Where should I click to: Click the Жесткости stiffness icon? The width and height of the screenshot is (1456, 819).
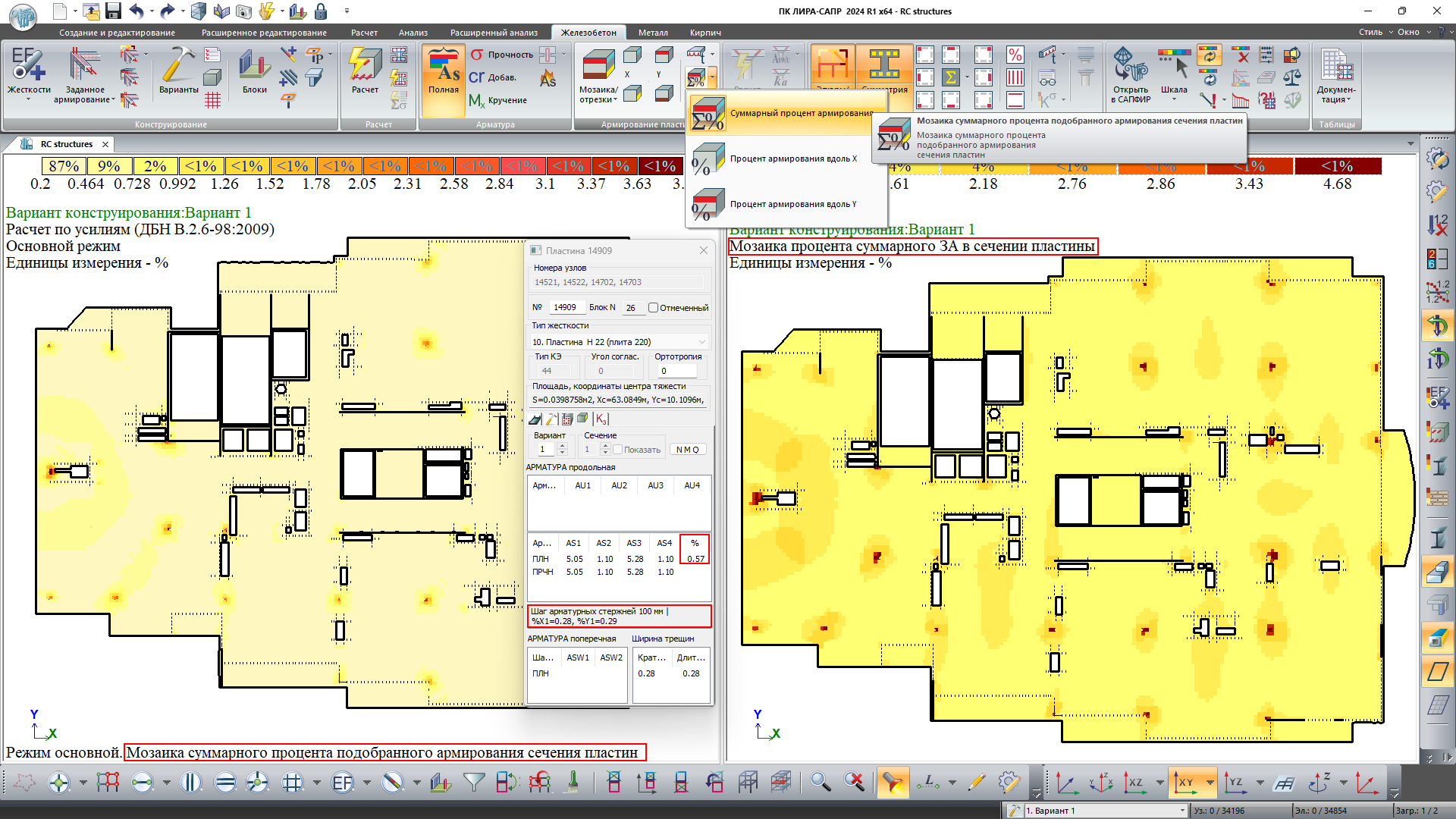pyautogui.click(x=28, y=65)
